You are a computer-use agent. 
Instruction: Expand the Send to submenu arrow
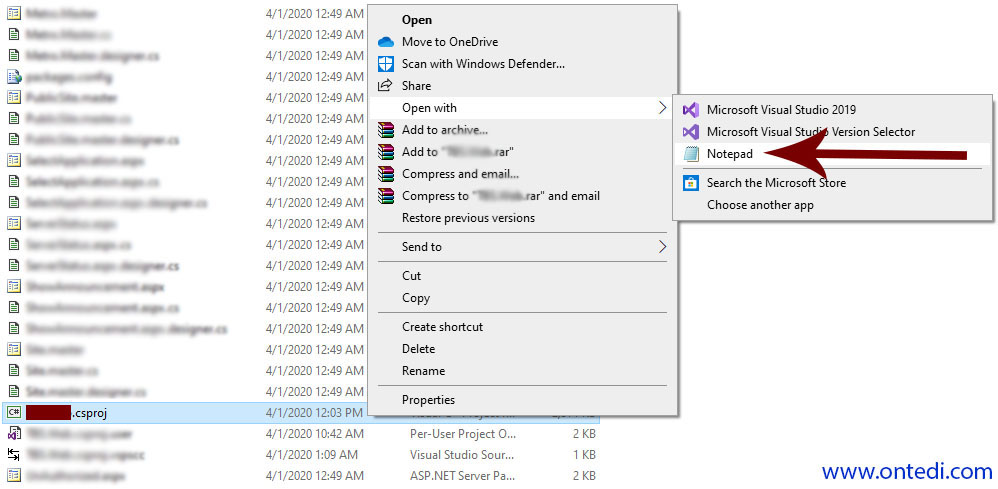(x=662, y=246)
